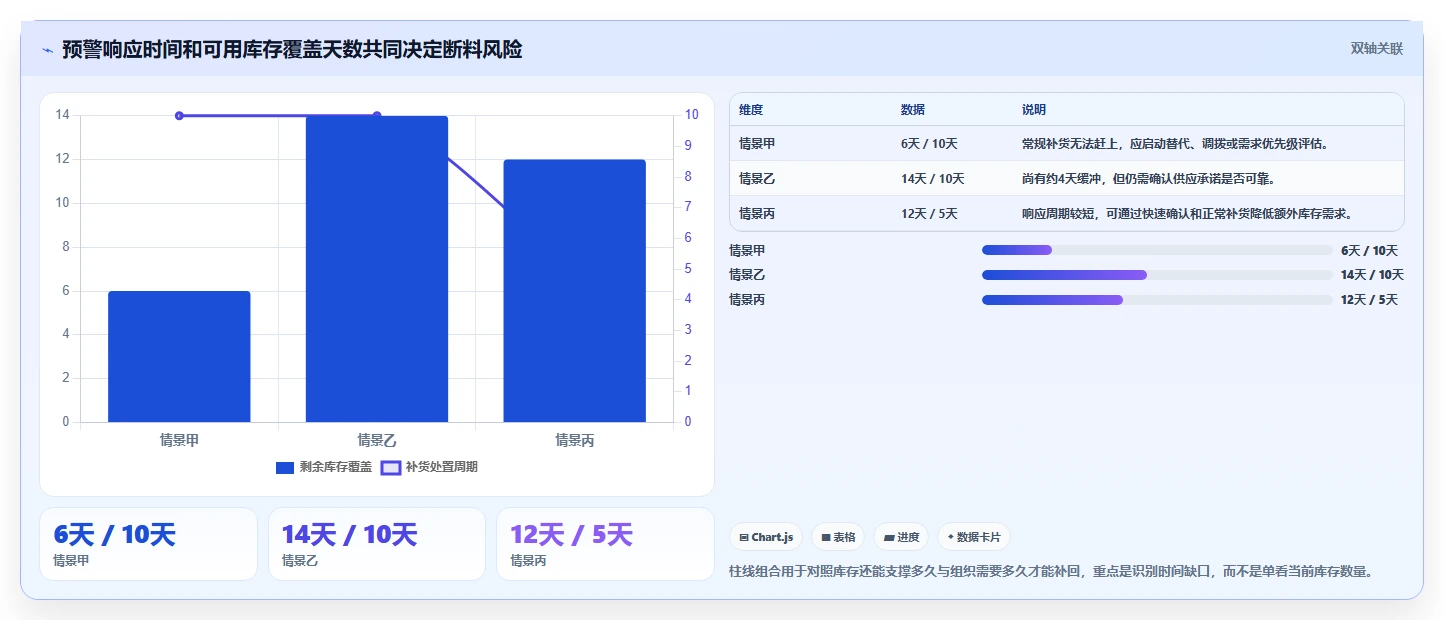
Task: Select the 情景甲 bar in chart
Action: coord(179,356)
